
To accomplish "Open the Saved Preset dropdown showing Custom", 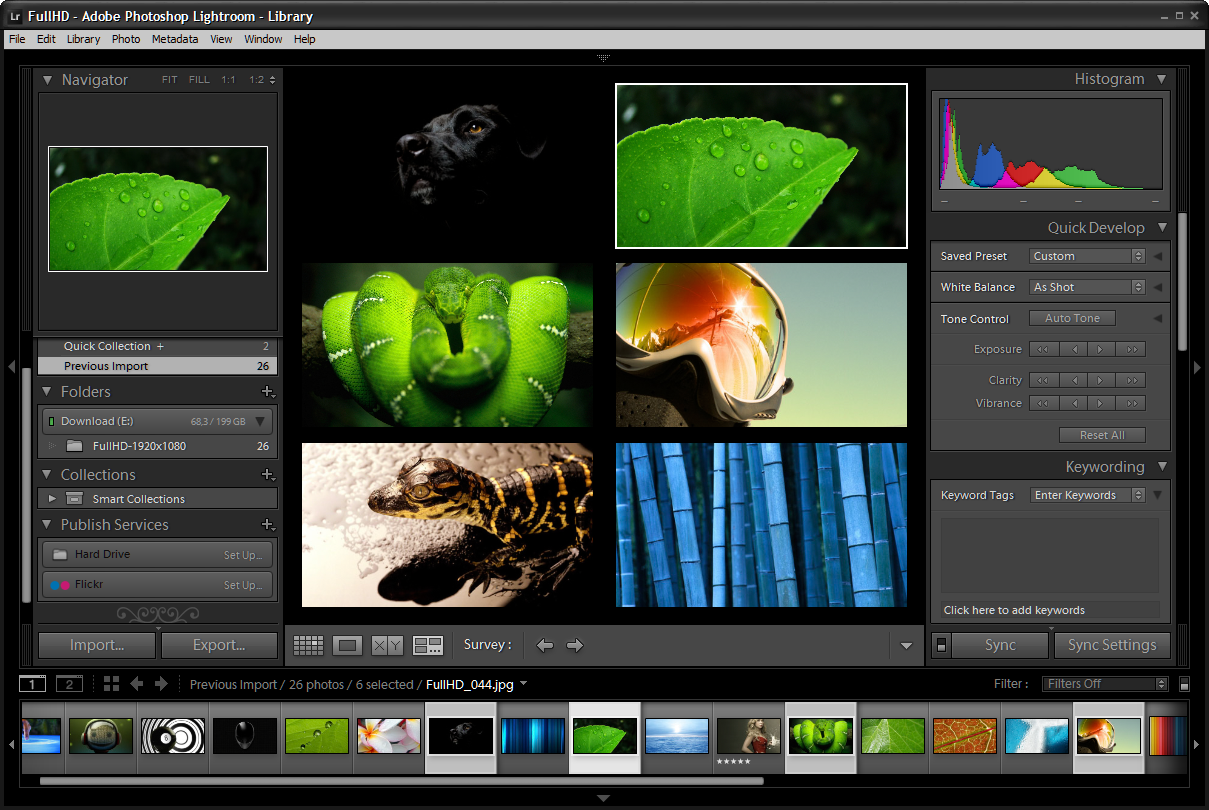I will tap(1087, 256).
